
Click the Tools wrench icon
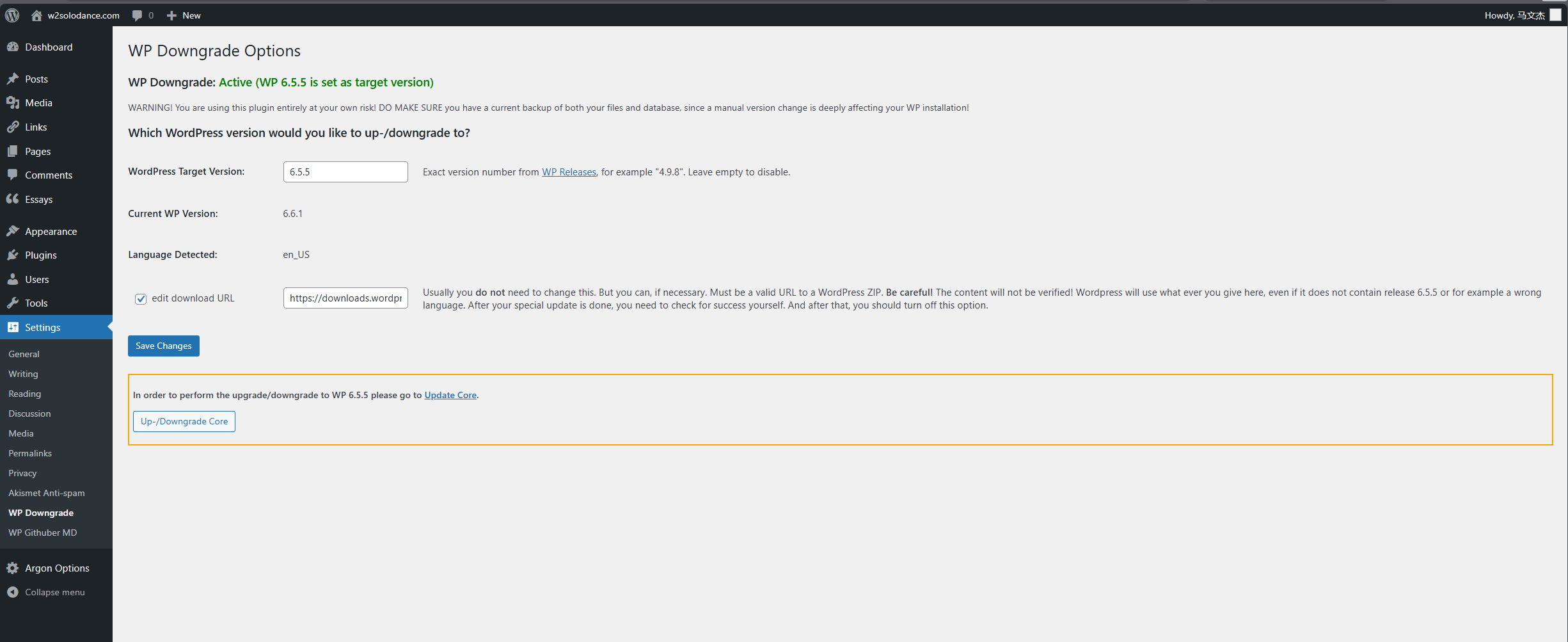point(13,303)
